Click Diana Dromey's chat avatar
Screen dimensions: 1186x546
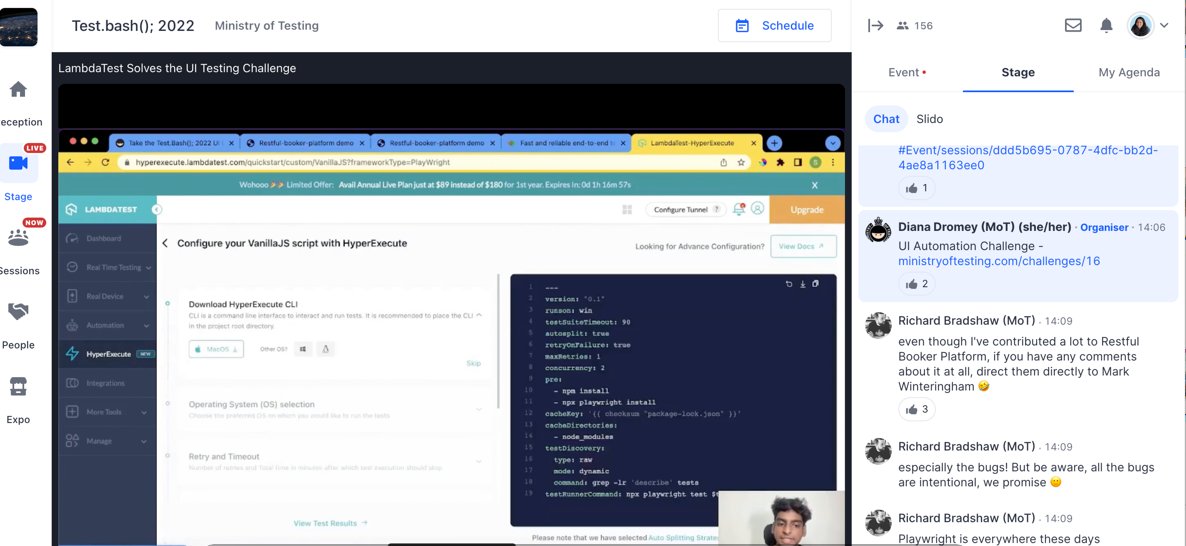(877, 231)
